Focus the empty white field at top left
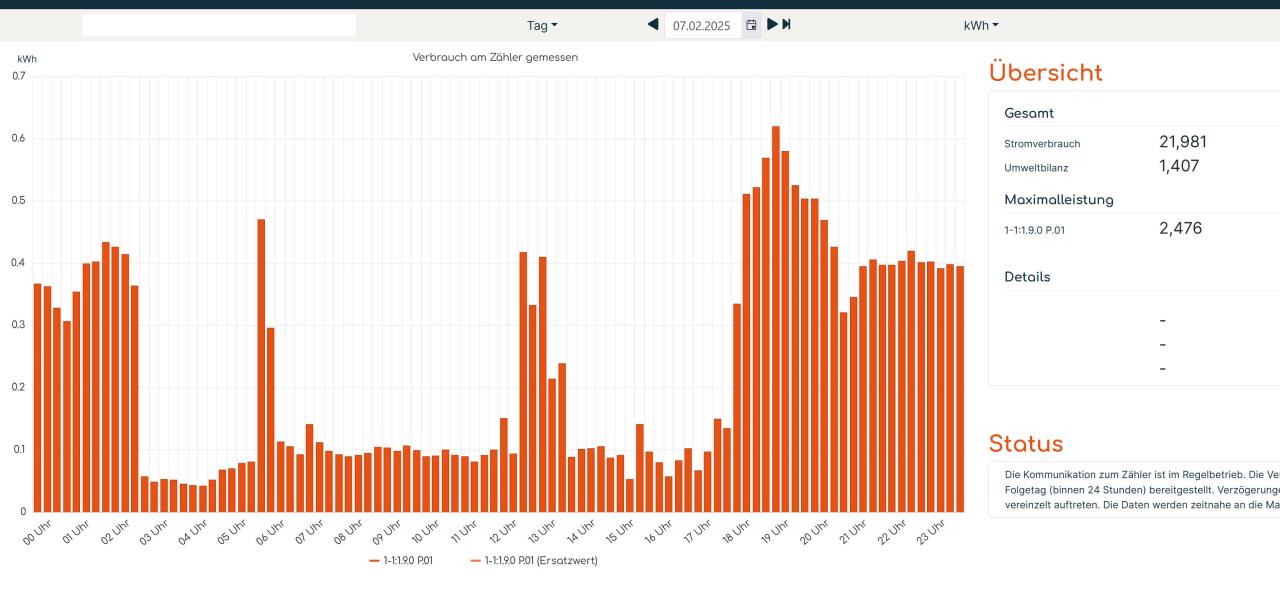1280x589 pixels. click(x=218, y=25)
